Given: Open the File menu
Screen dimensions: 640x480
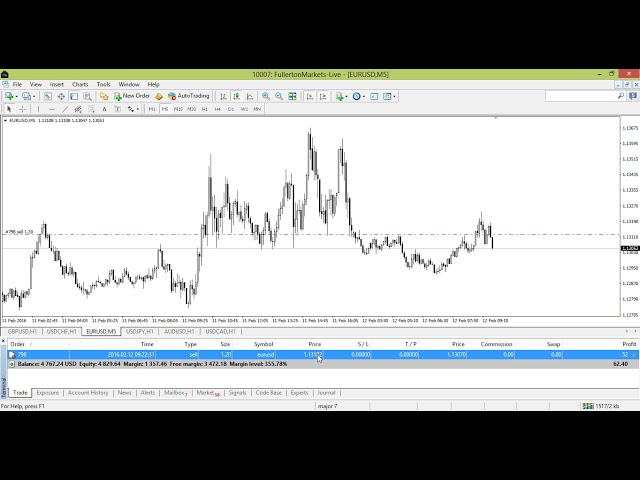Looking at the screenshot, I should pos(17,84).
